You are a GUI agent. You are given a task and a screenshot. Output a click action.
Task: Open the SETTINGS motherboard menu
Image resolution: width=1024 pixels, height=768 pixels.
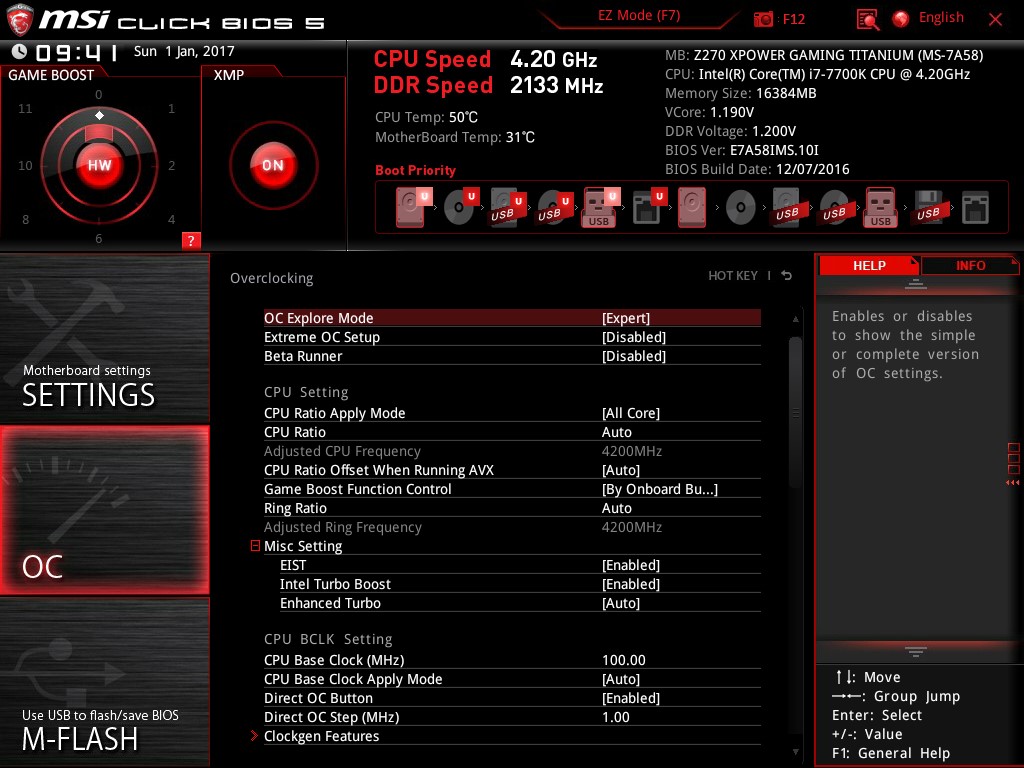(x=104, y=340)
